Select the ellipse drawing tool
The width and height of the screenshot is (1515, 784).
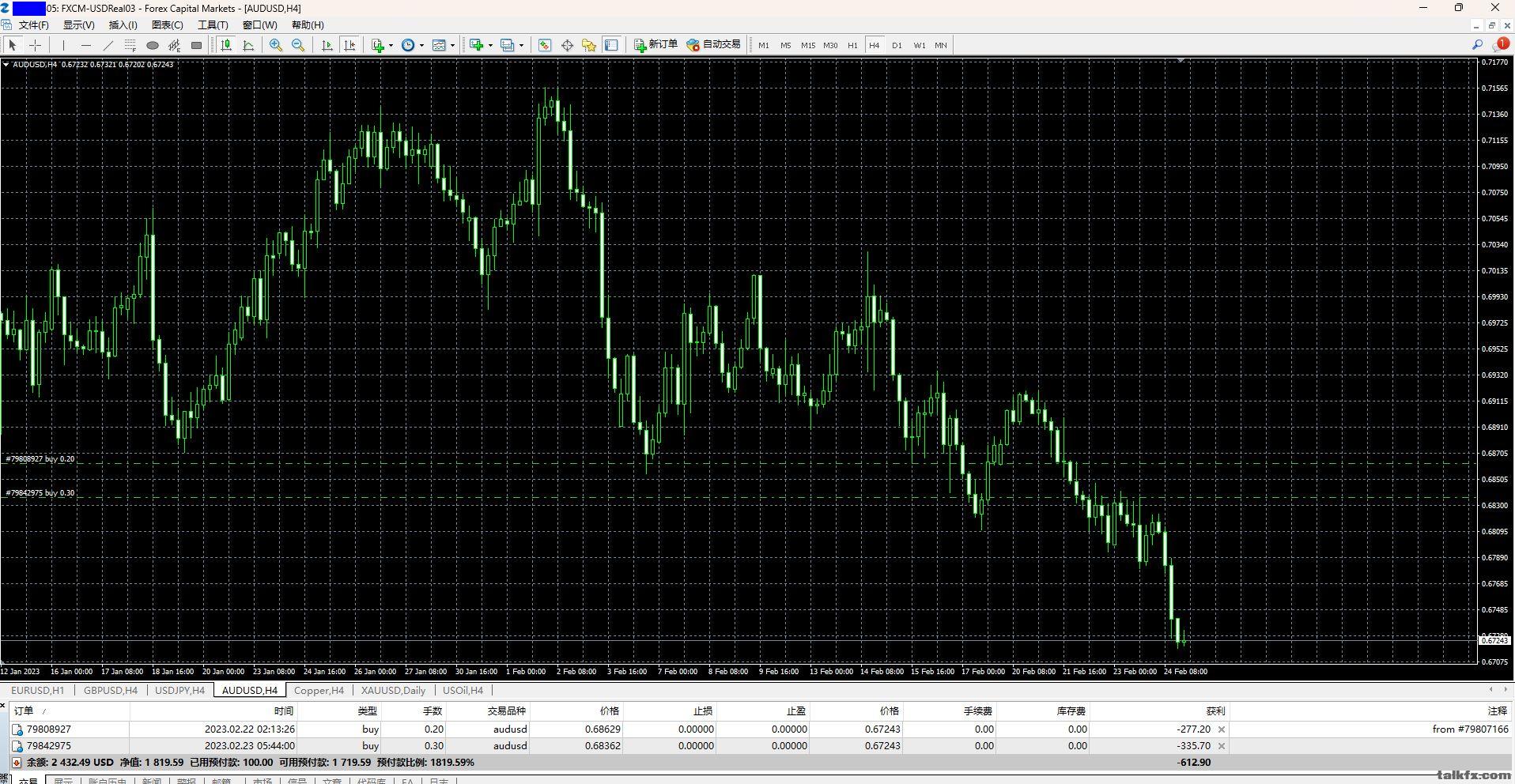(153, 45)
